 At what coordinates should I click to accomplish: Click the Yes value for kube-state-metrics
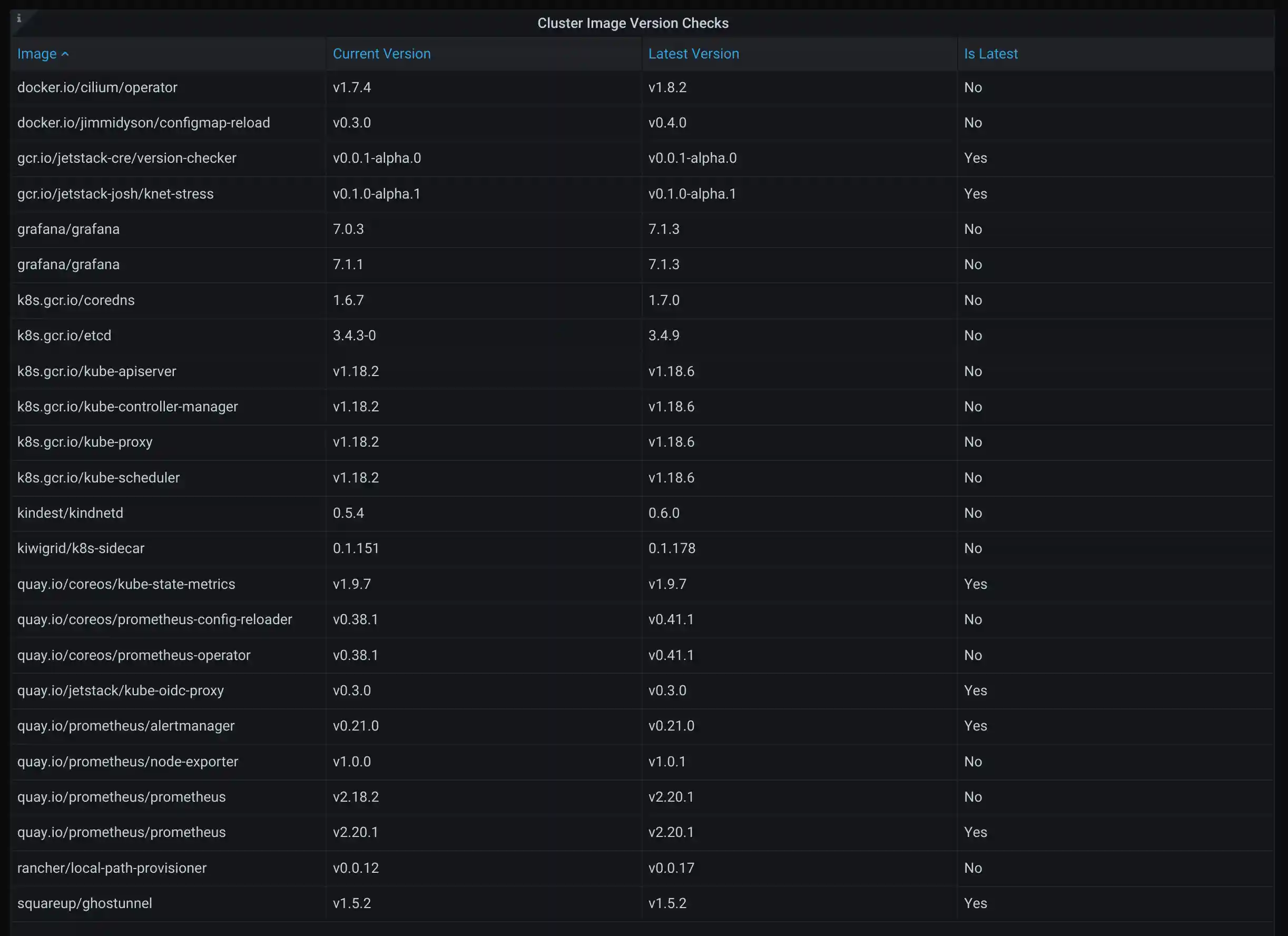[x=975, y=584]
